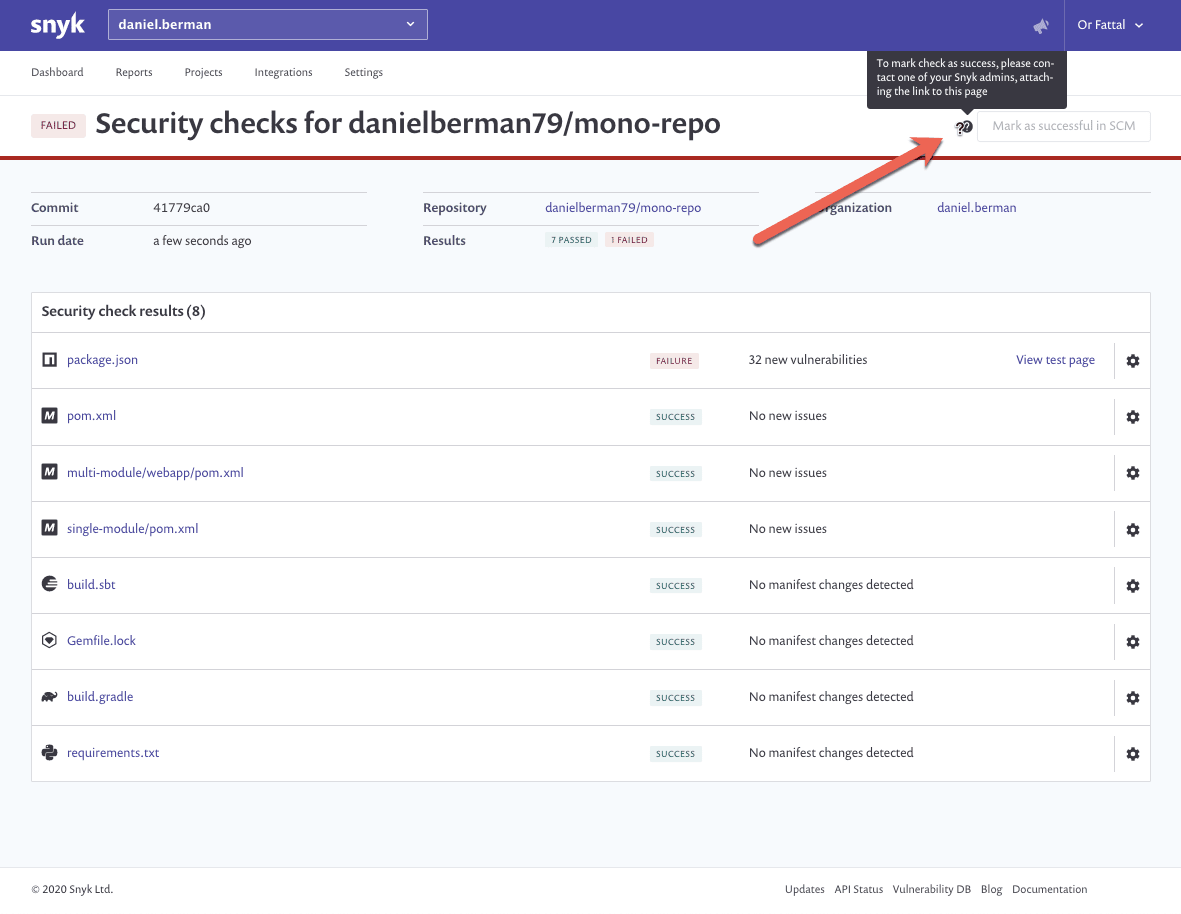Open settings gear for package.json row
The height and width of the screenshot is (914, 1181).
pos(1132,361)
